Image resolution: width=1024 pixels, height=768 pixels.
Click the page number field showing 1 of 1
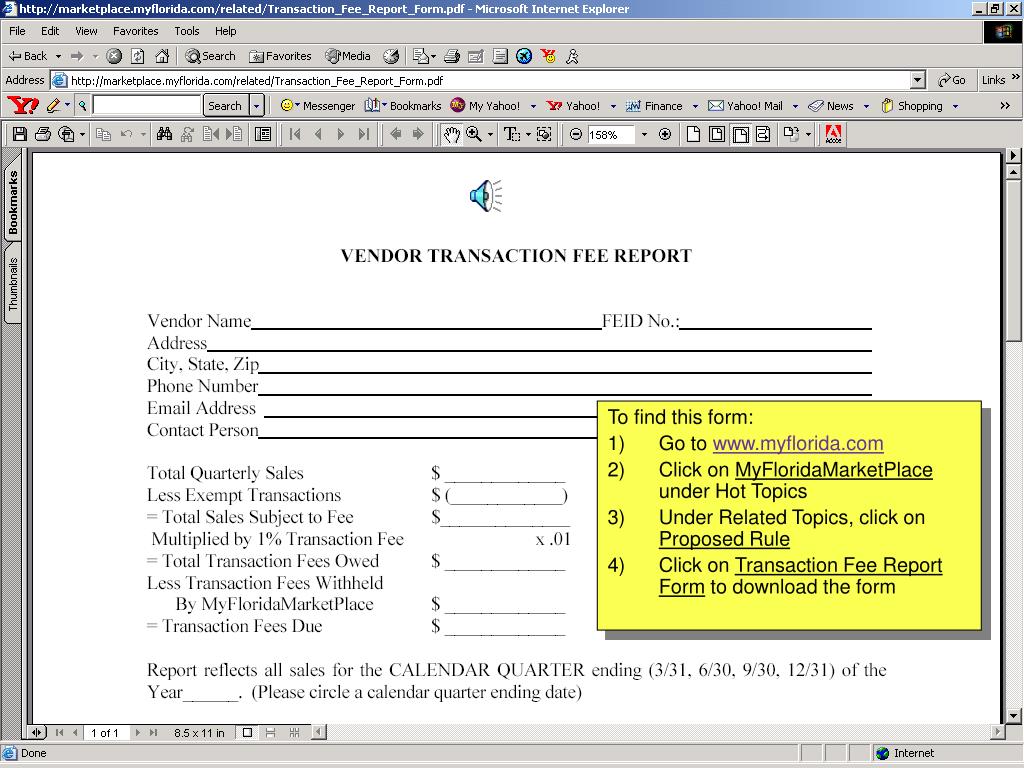pyautogui.click(x=104, y=733)
